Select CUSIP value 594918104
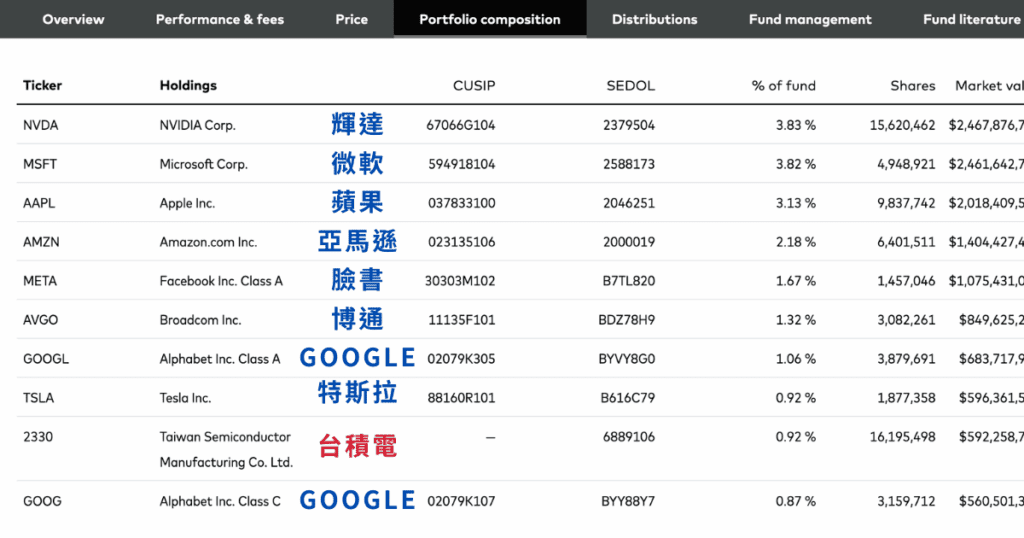 [x=462, y=165]
